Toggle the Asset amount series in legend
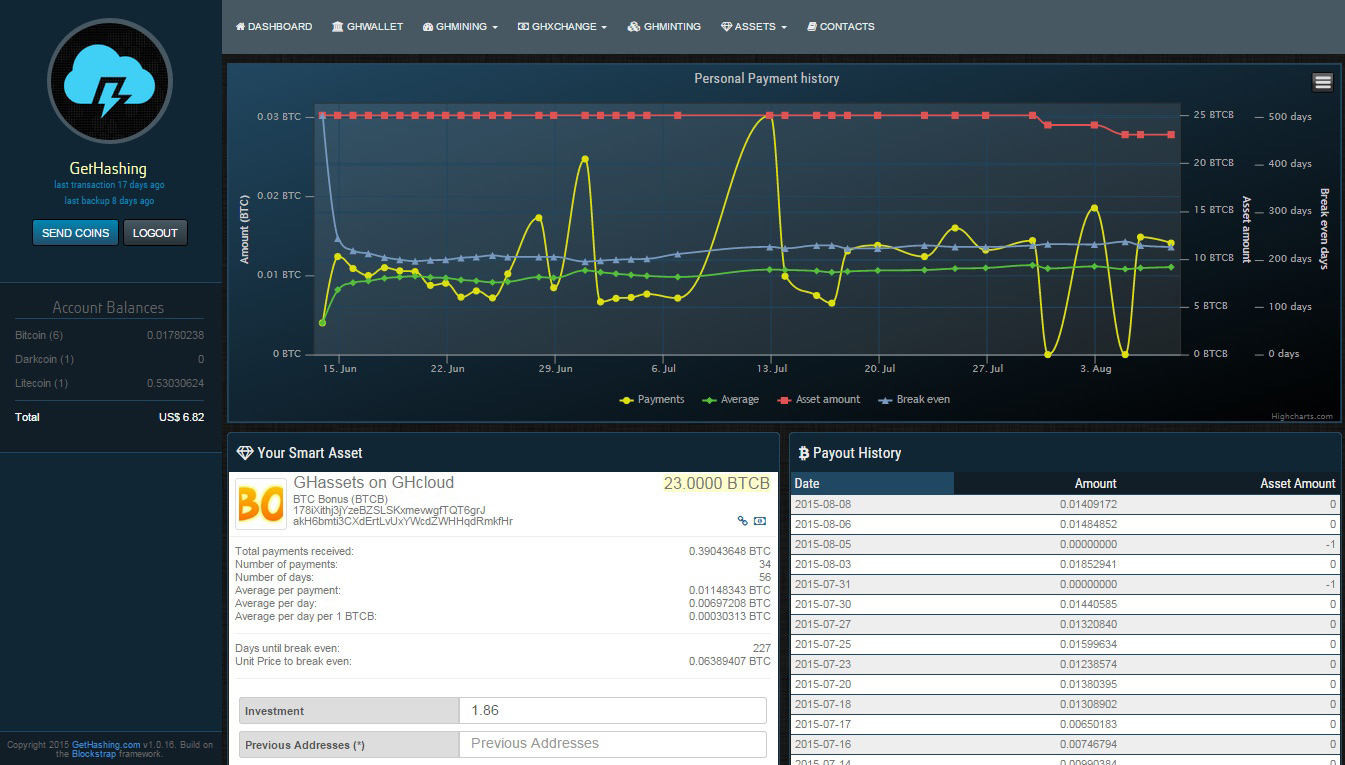 click(818, 399)
